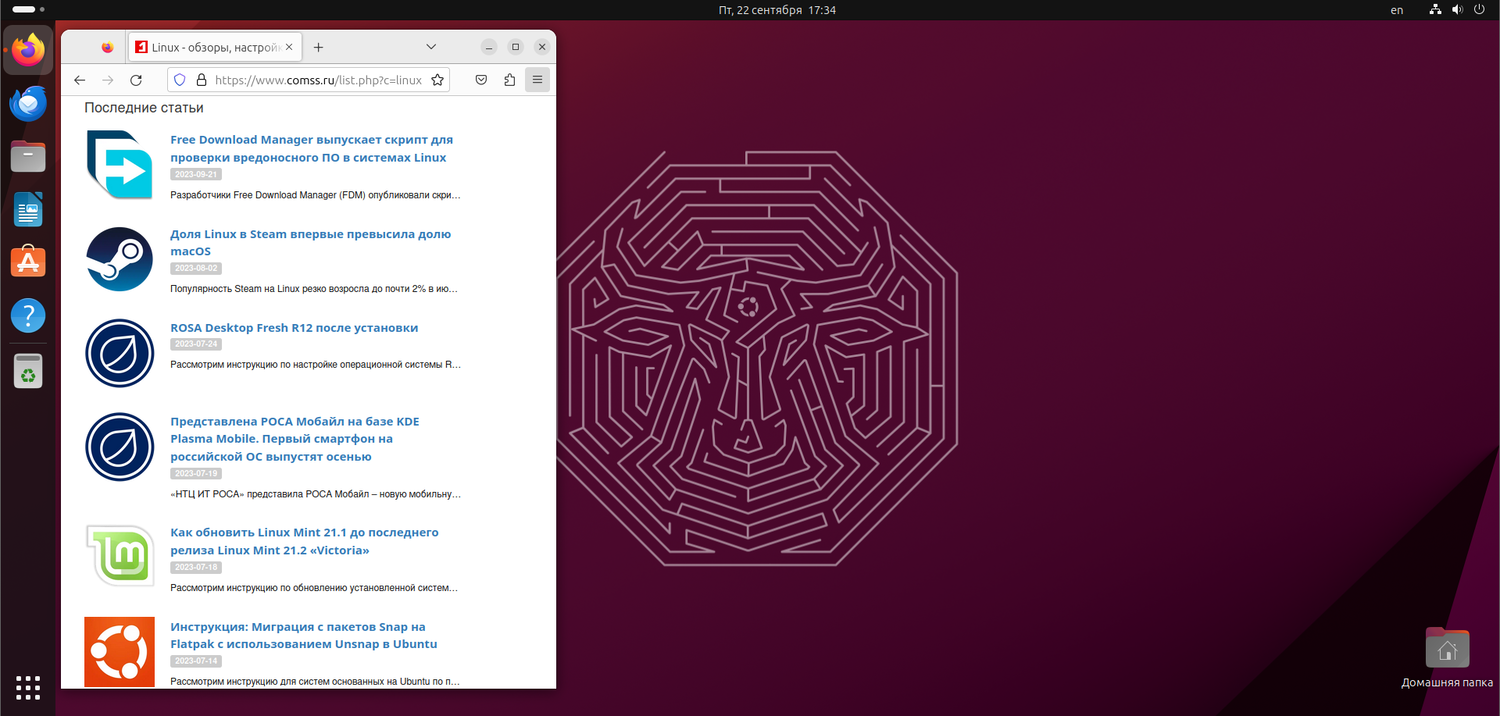Viewport: 1500px width, 716px height.
Task: Click the 2023-07-14 date badge
Action: click(195, 662)
